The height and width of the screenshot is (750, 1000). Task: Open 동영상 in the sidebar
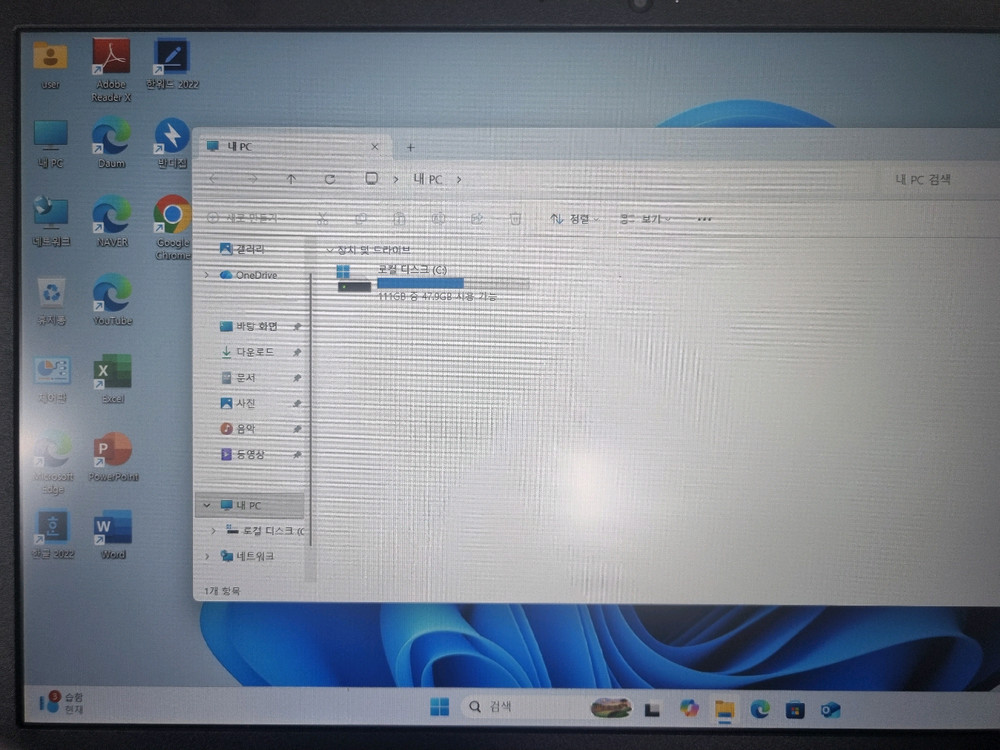click(242, 454)
